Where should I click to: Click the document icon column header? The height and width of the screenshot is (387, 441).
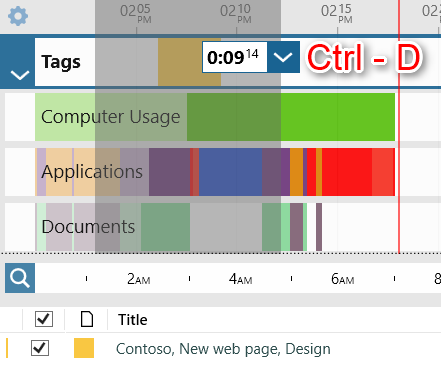tap(87, 319)
